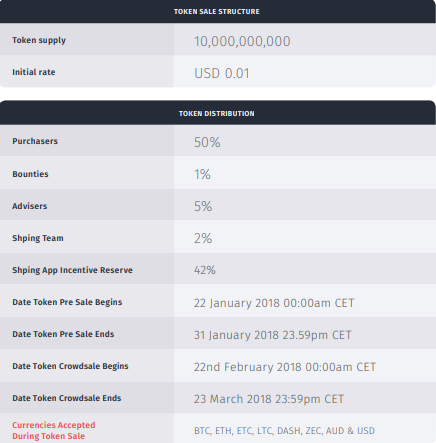Click the 5% advisers value
Image resolution: width=436 pixels, height=443 pixels.
pos(203,206)
